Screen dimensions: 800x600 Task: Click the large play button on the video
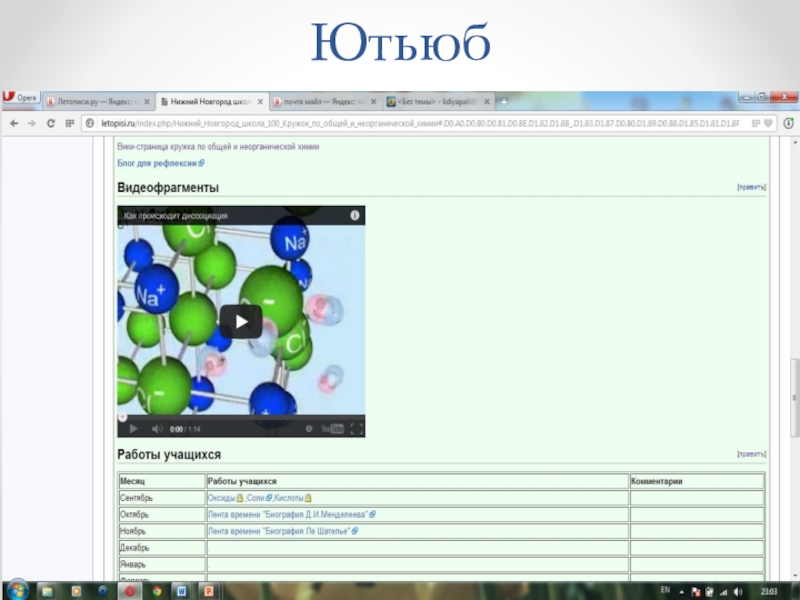tap(241, 321)
